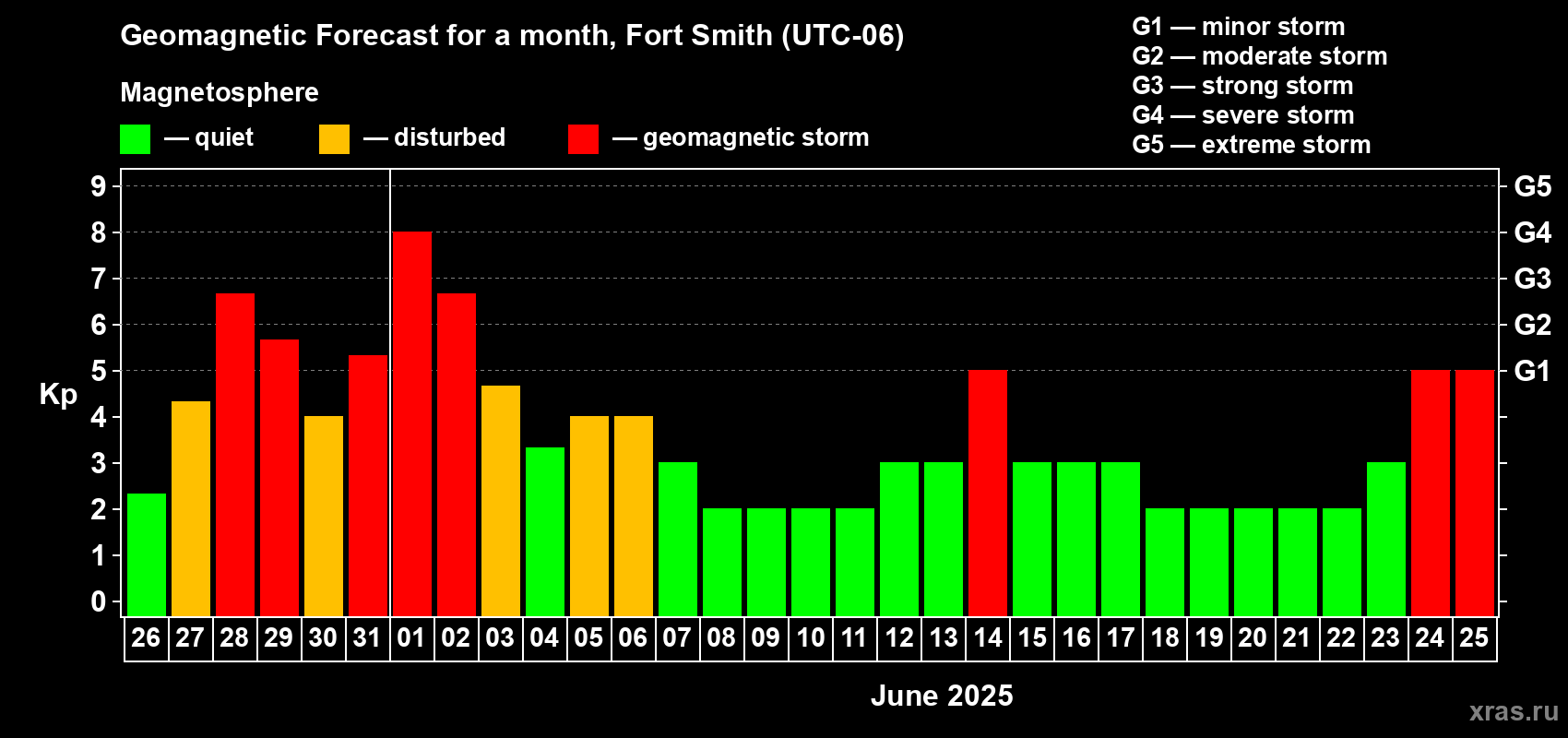This screenshot has width=1568, height=738.
Task: Click the red bar for day 31
Action: [x=368, y=485]
